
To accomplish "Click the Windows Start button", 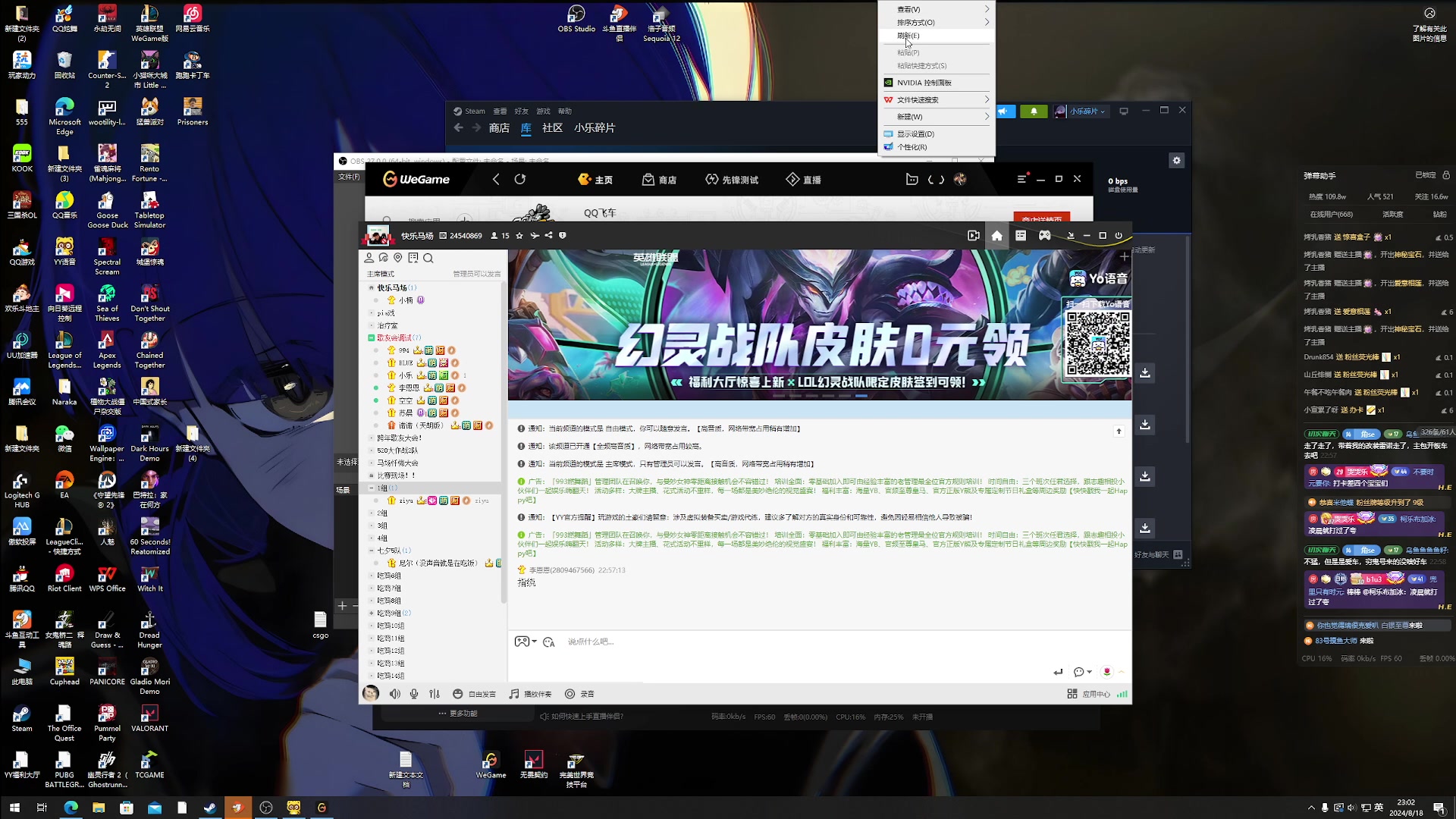I will click(14, 808).
